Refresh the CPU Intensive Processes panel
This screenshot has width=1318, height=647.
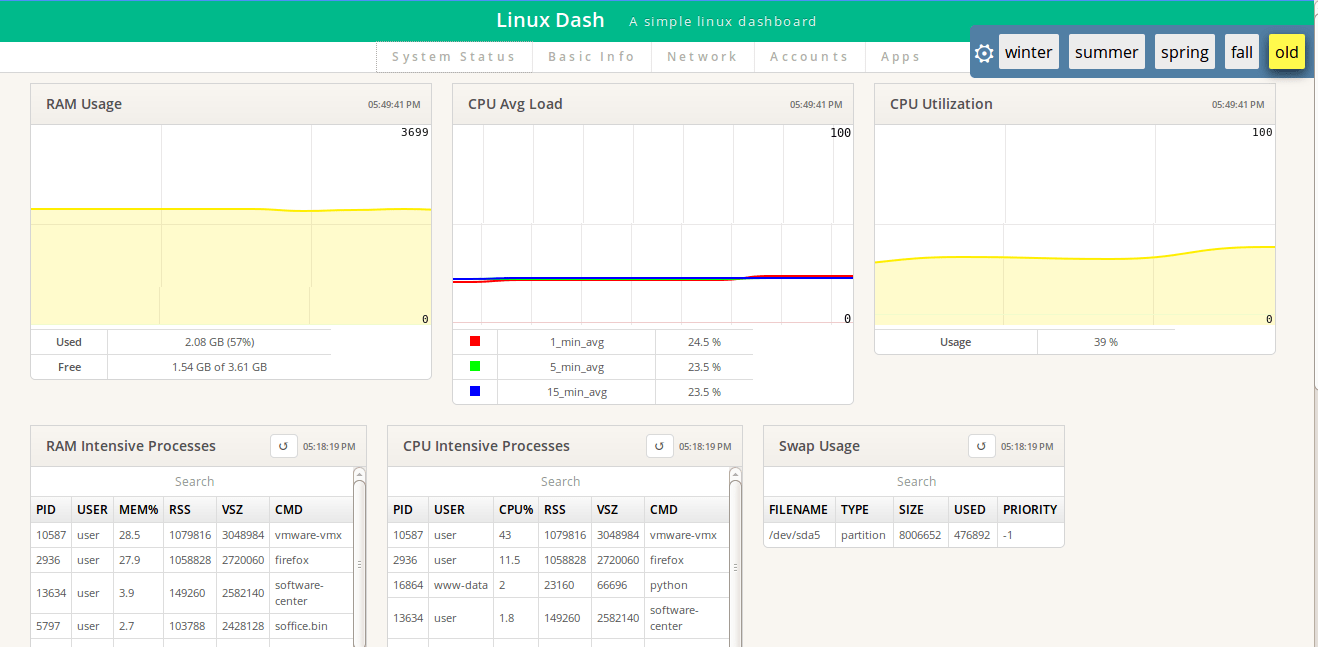[x=660, y=446]
